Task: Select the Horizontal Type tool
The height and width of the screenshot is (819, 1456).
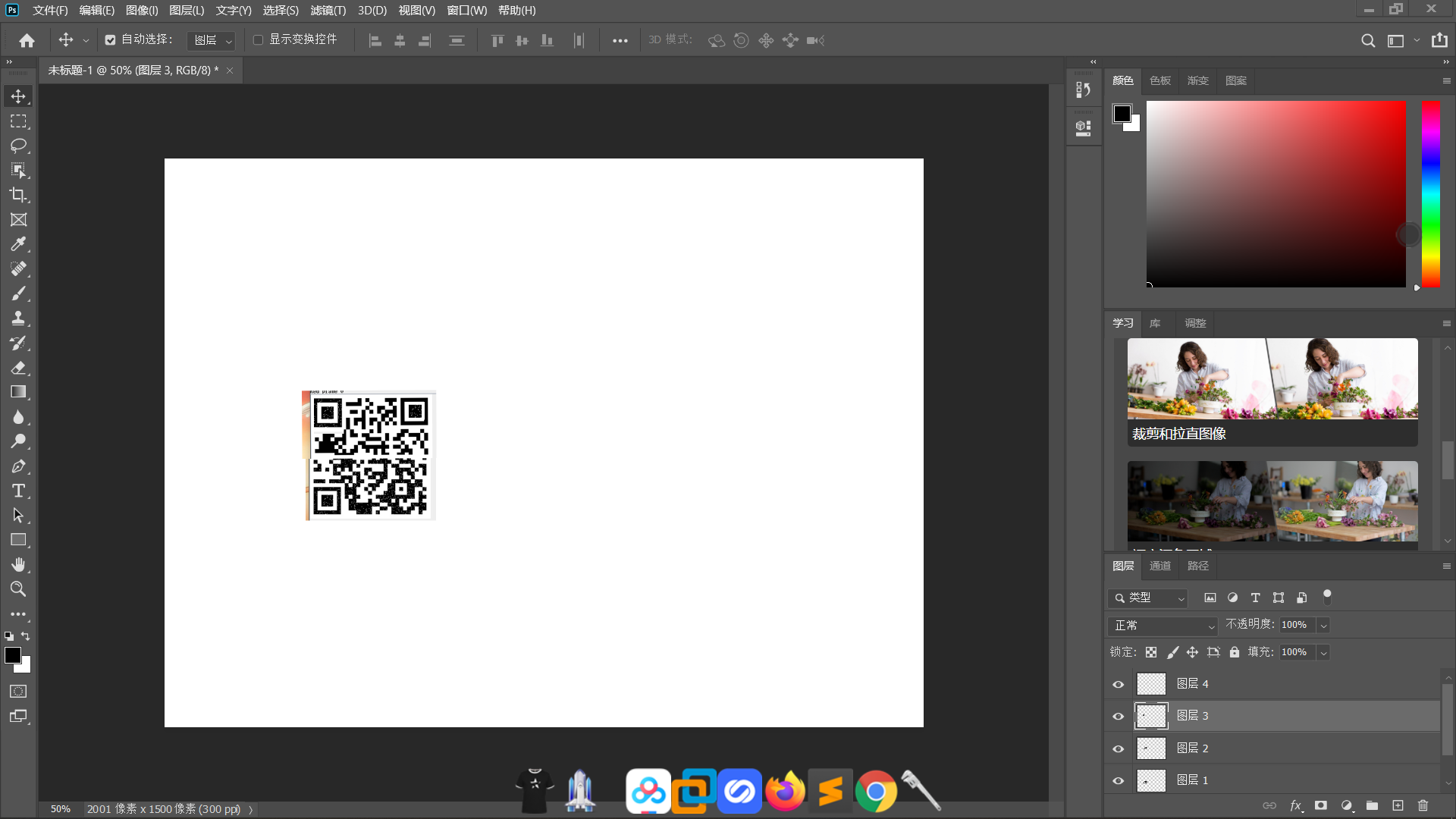Action: tap(18, 491)
